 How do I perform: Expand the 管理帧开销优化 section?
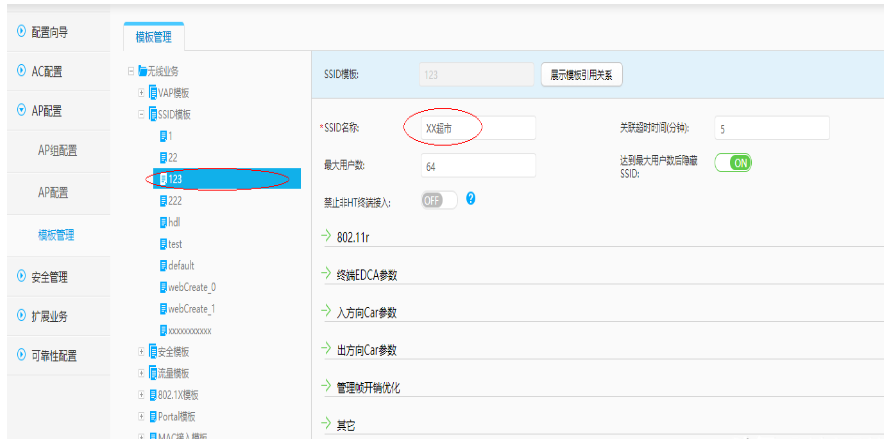[326, 386]
